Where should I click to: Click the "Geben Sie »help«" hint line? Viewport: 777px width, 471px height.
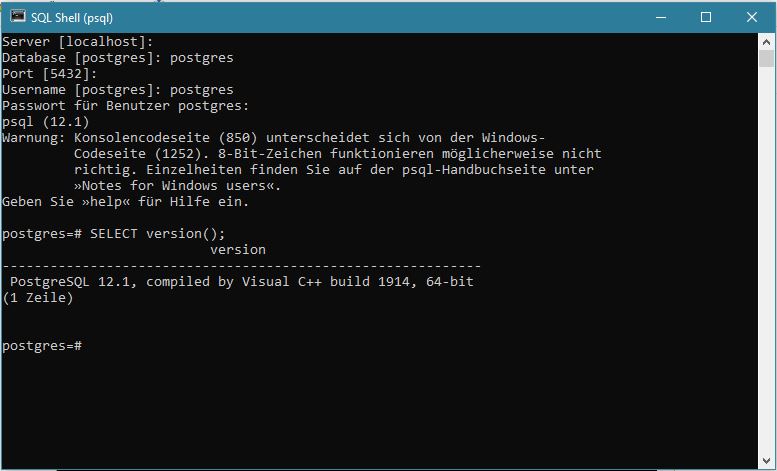[125, 202]
